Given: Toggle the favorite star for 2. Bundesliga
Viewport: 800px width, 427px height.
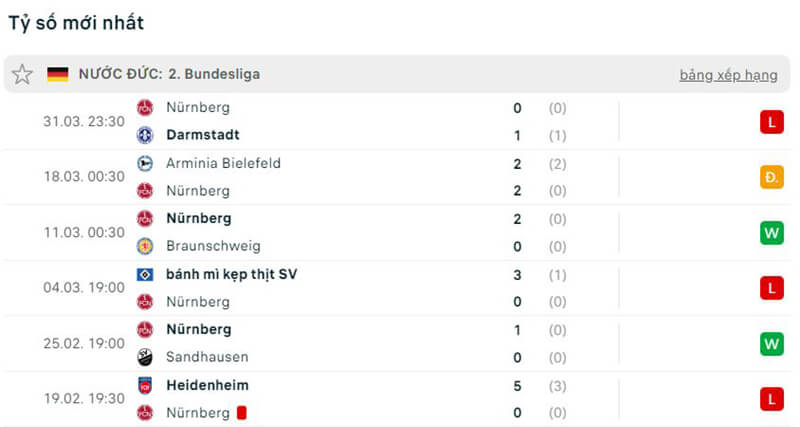Looking at the screenshot, I should [22, 75].
